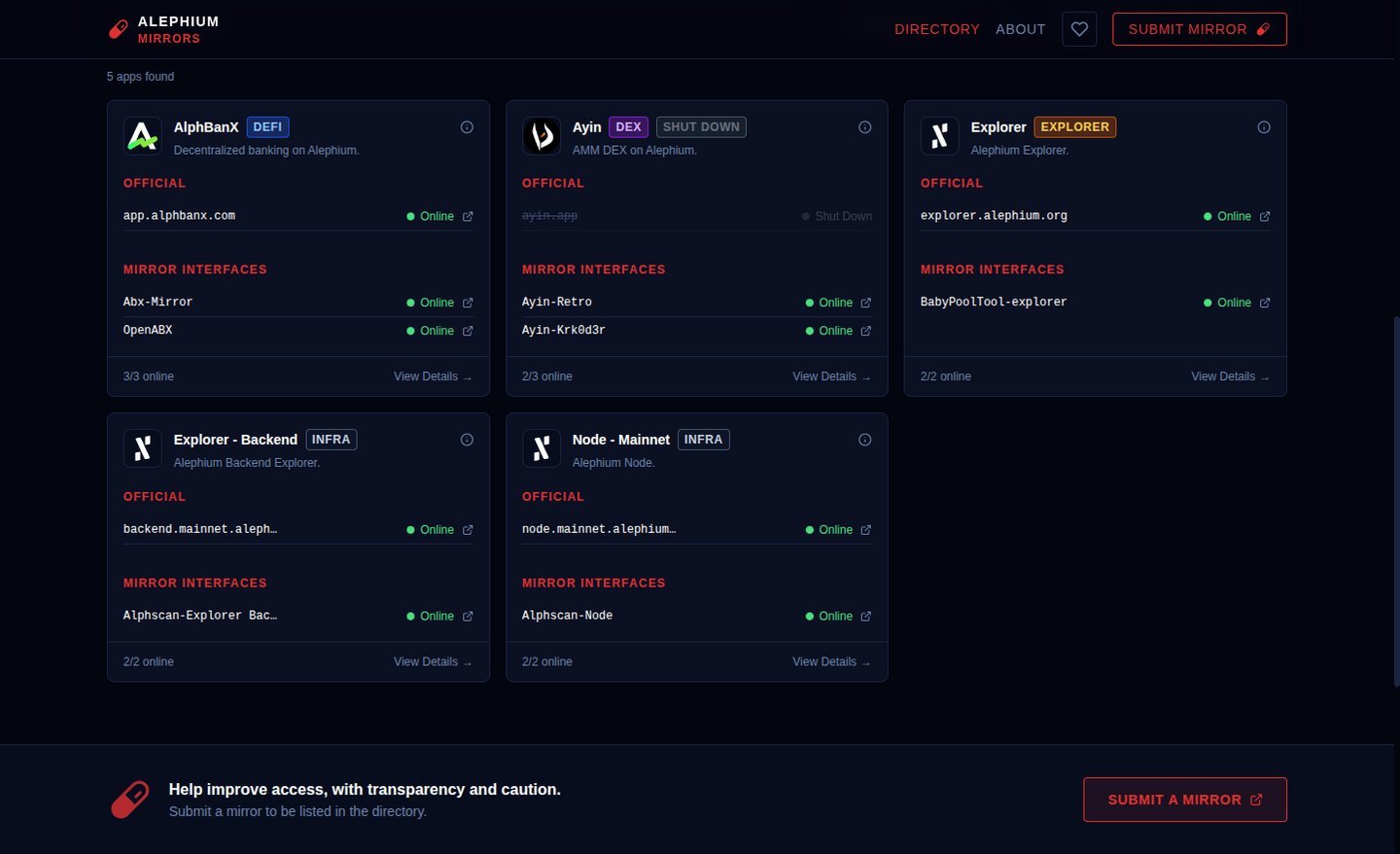Click the Submit a Mirror footer button
This screenshot has height=854, width=1400.
(1185, 800)
